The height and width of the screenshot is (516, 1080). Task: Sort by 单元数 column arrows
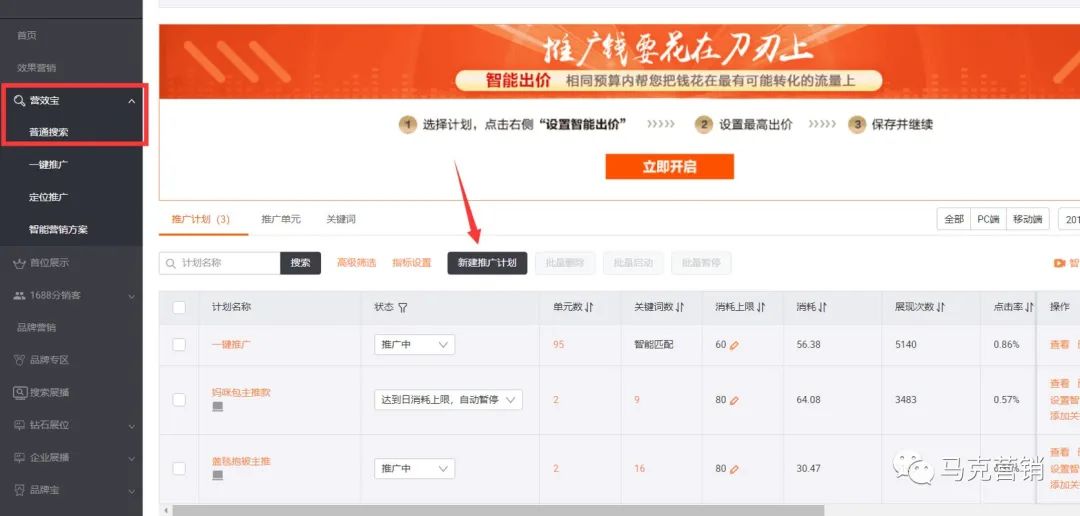click(590, 307)
